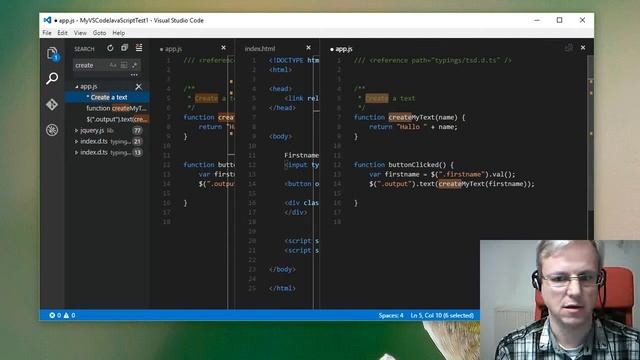This screenshot has width=640, height=360.
Task: Toggle Match Whole Word in search box
Action: [x=124, y=65]
